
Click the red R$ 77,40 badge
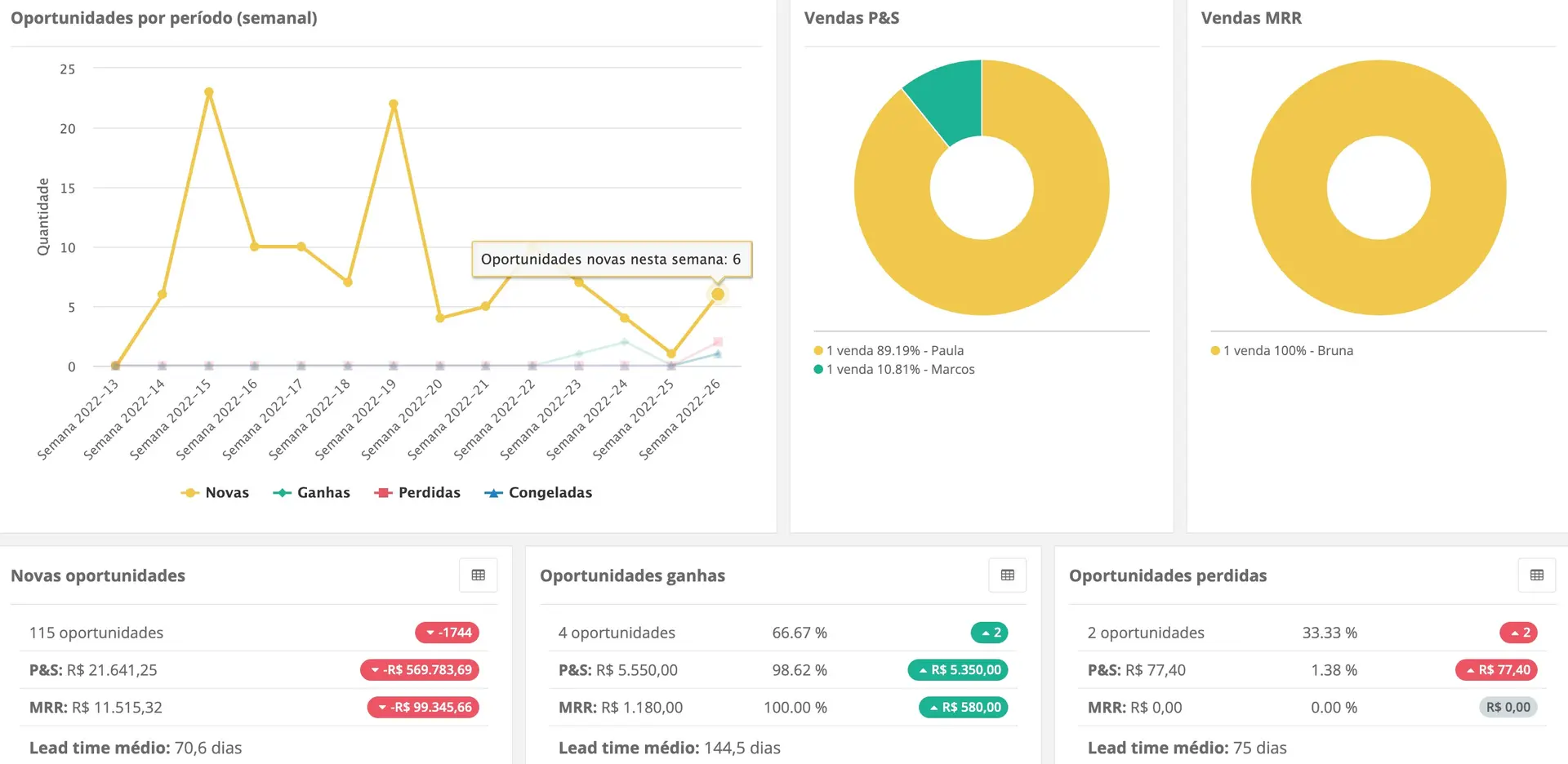(x=1497, y=670)
